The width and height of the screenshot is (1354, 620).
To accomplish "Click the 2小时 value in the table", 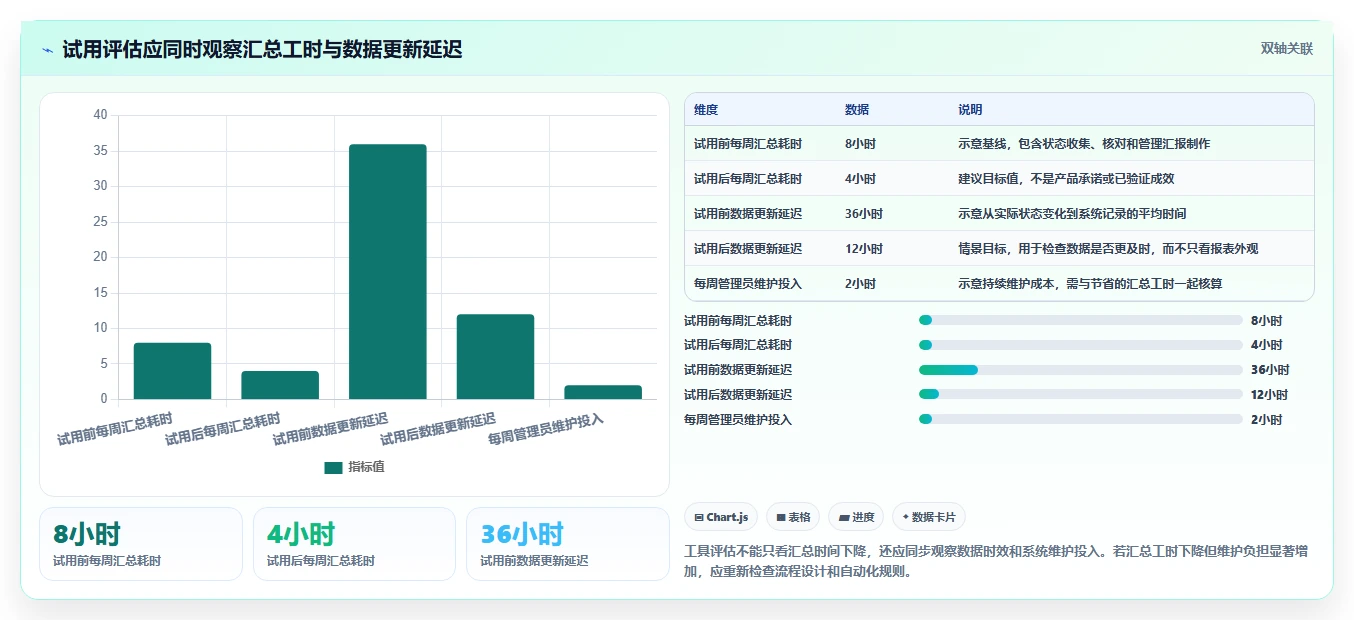I will tap(860, 284).
